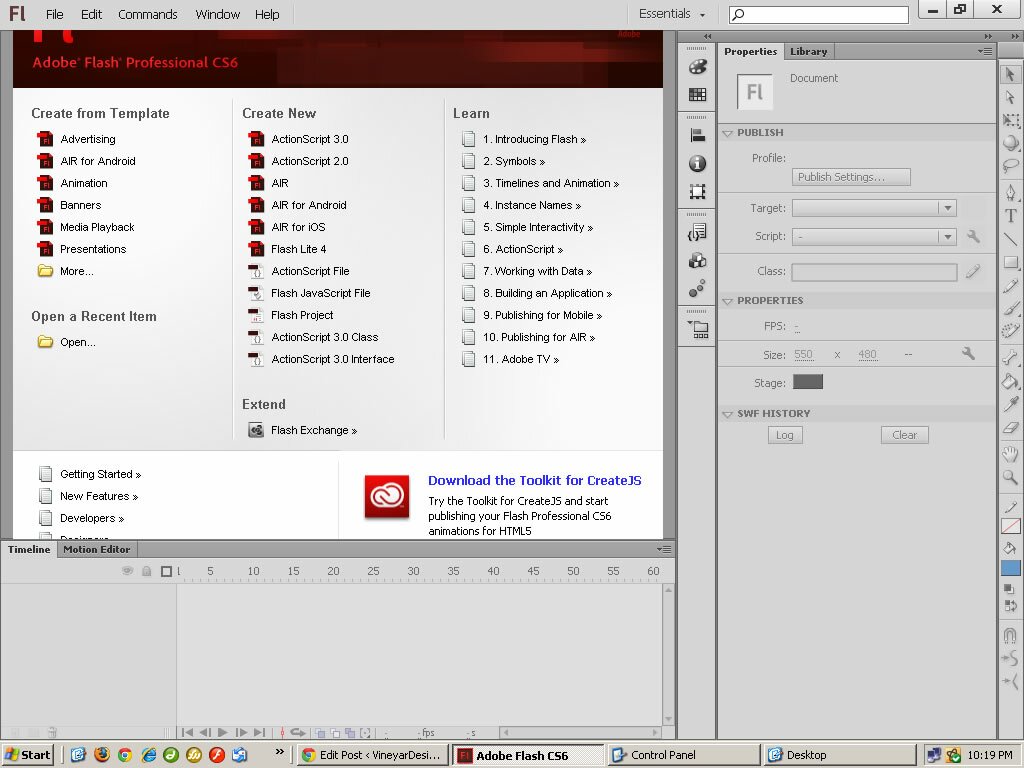Image resolution: width=1024 pixels, height=768 pixels.
Task: Collapse the PROPERTIES section
Action: (728, 300)
